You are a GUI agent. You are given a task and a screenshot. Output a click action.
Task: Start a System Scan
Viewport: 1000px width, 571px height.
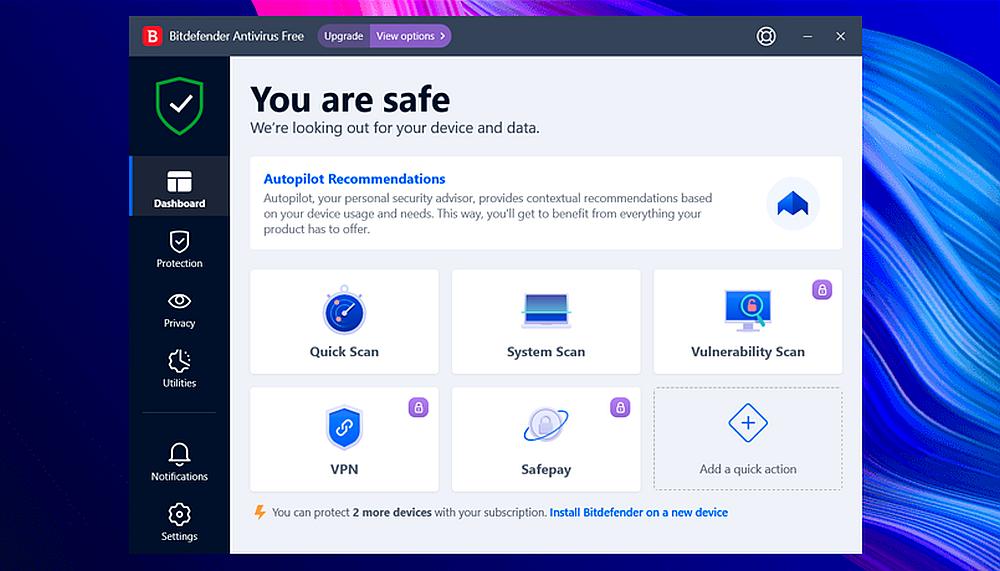click(546, 322)
